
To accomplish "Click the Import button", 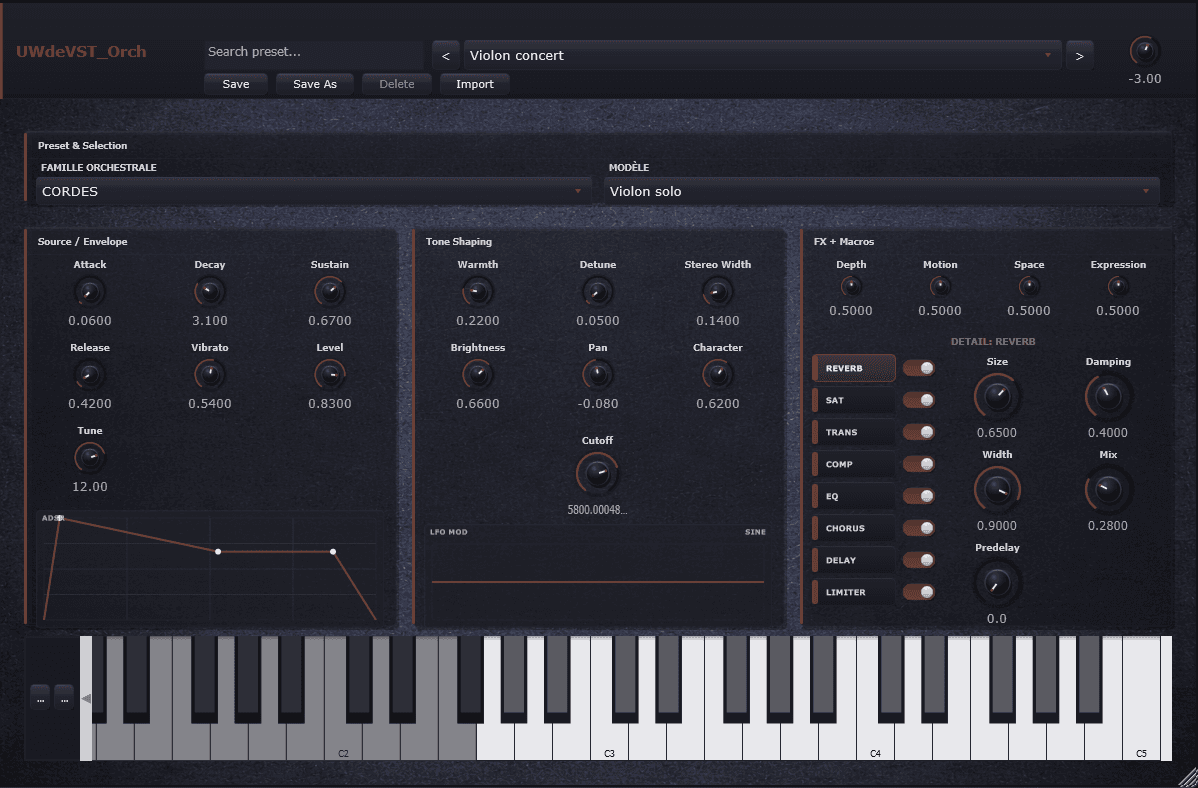I will pos(474,84).
